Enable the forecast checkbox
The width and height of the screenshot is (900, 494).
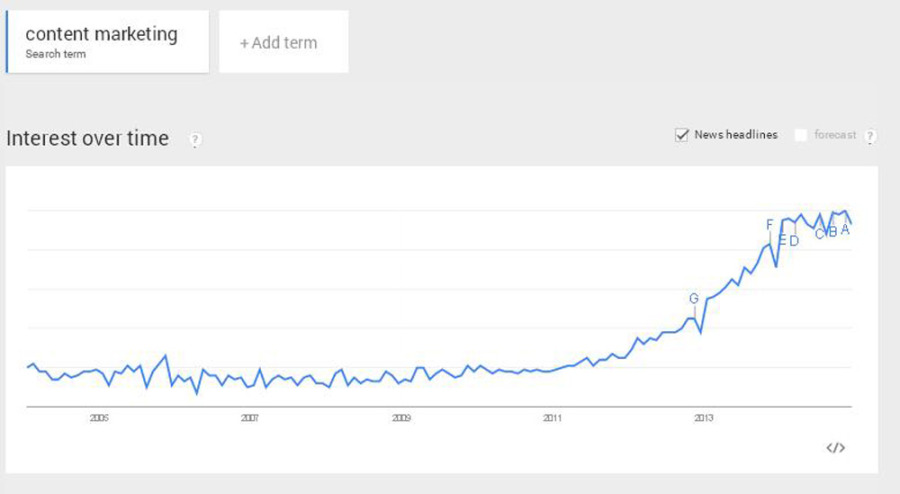coord(800,135)
